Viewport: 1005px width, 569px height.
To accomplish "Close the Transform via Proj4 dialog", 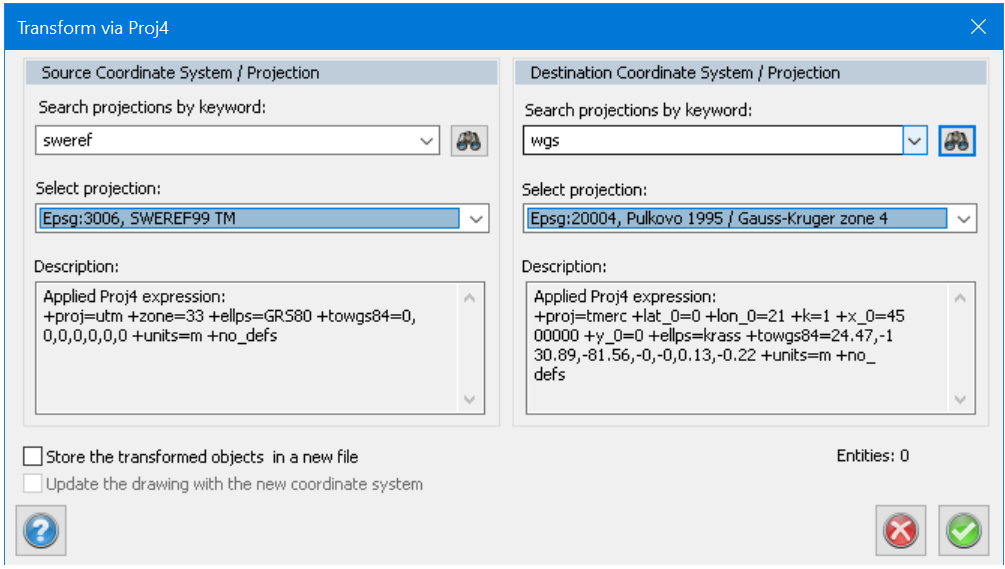I will (x=978, y=27).
